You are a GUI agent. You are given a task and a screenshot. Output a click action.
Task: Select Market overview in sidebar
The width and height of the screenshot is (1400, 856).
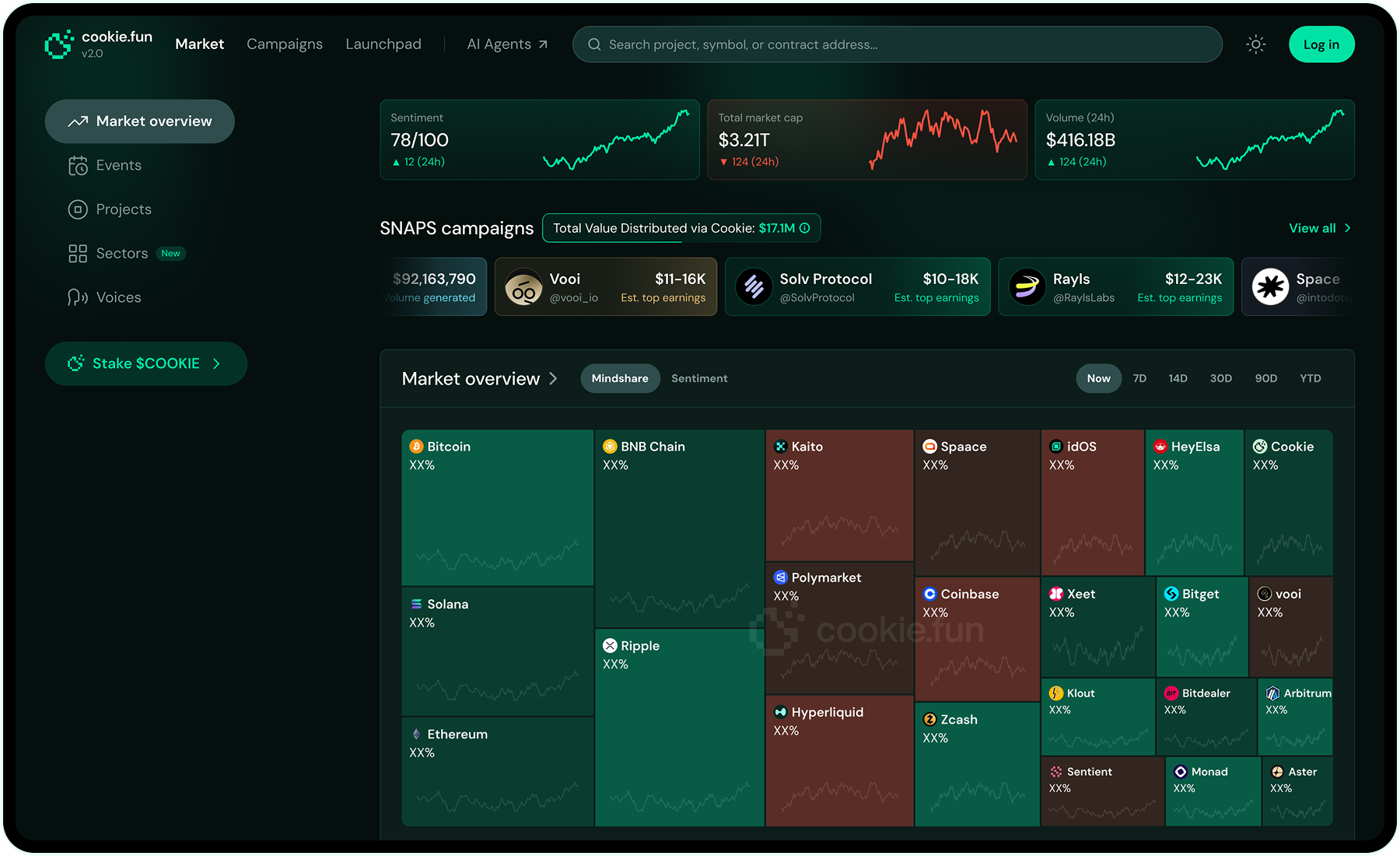pyautogui.click(x=140, y=121)
